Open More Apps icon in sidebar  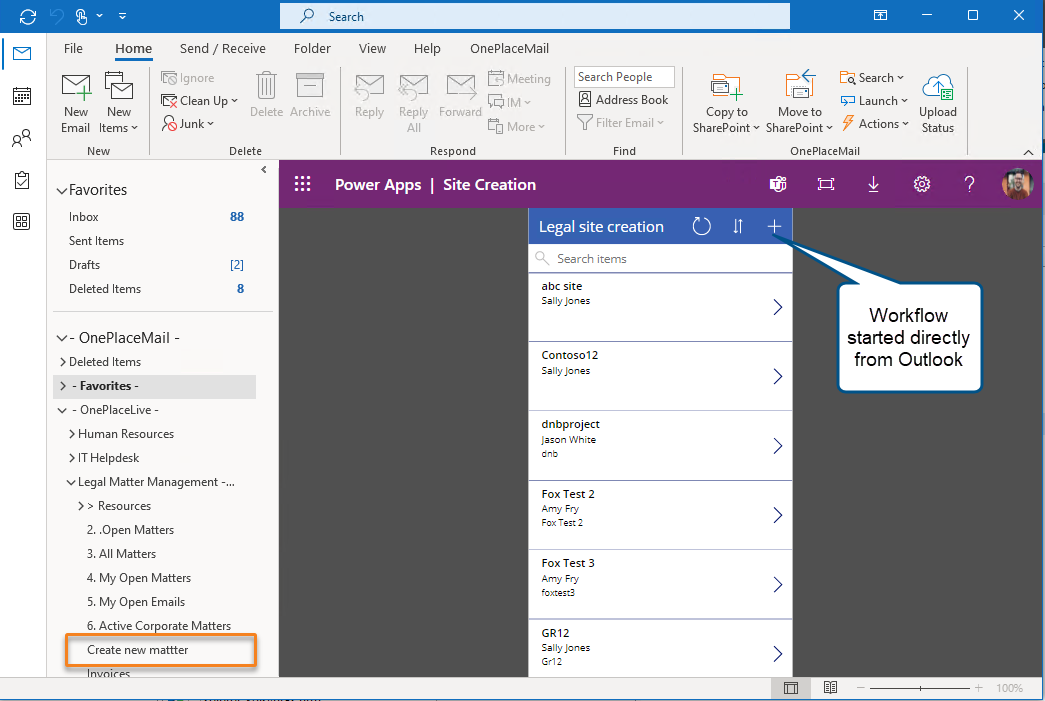tap(22, 221)
